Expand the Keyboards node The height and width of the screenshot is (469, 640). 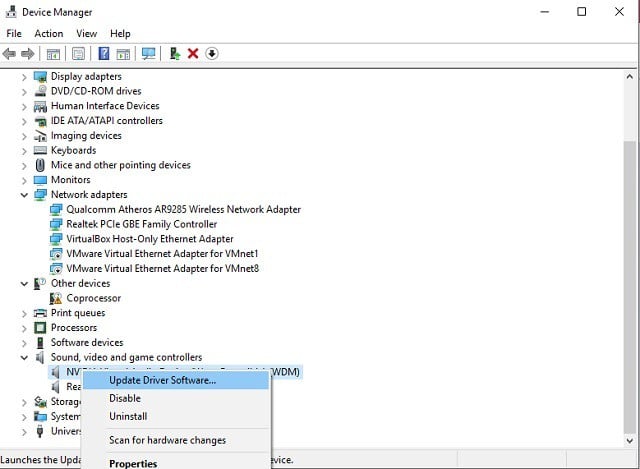point(24,151)
